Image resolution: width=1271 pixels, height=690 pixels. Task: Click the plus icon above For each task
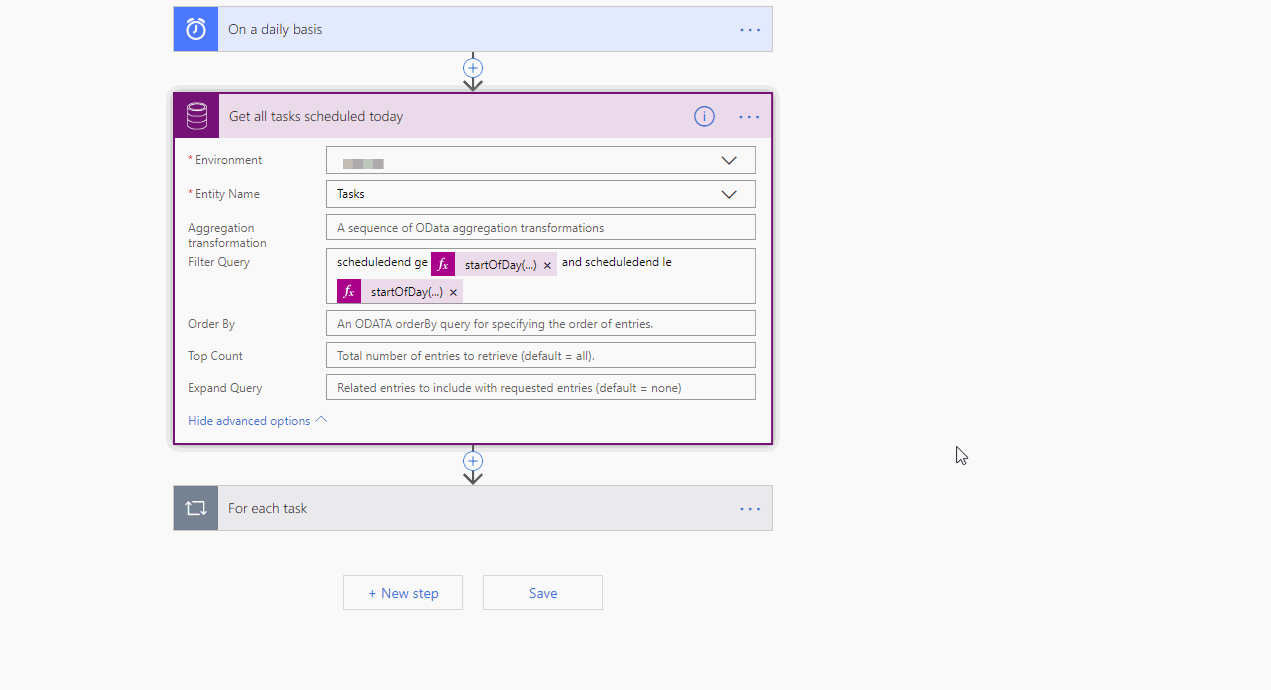point(472,462)
